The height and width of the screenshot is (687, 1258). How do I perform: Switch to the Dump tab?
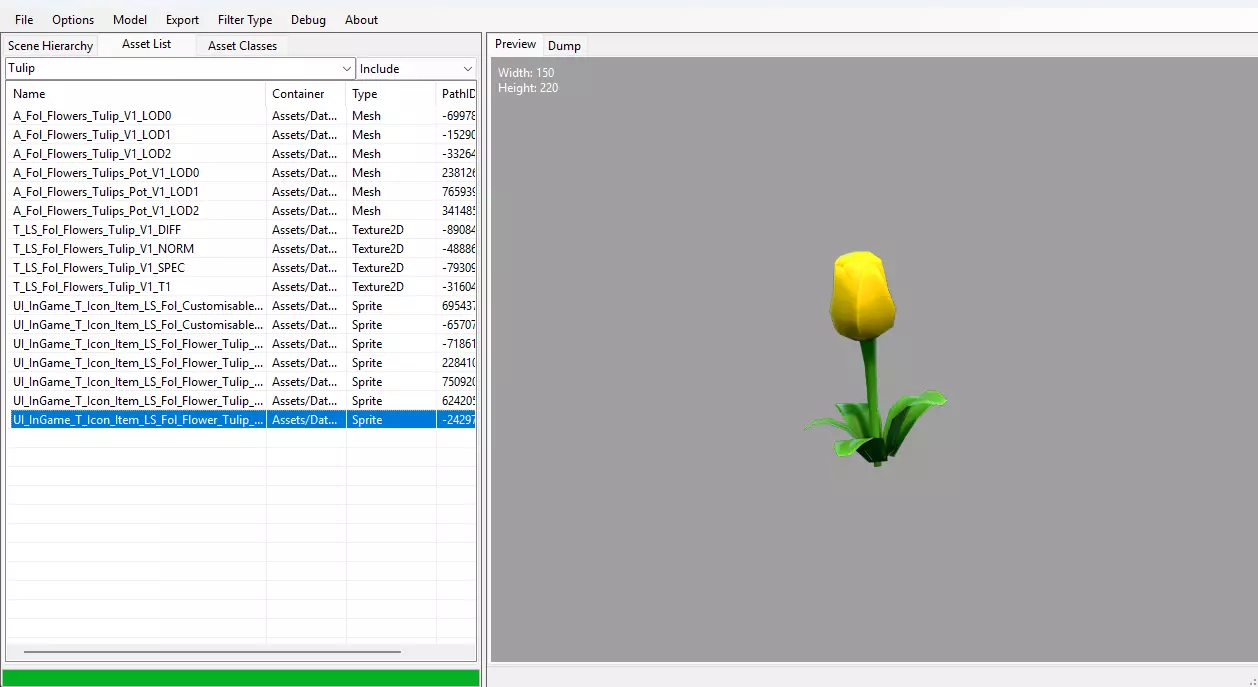coord(564,46)
